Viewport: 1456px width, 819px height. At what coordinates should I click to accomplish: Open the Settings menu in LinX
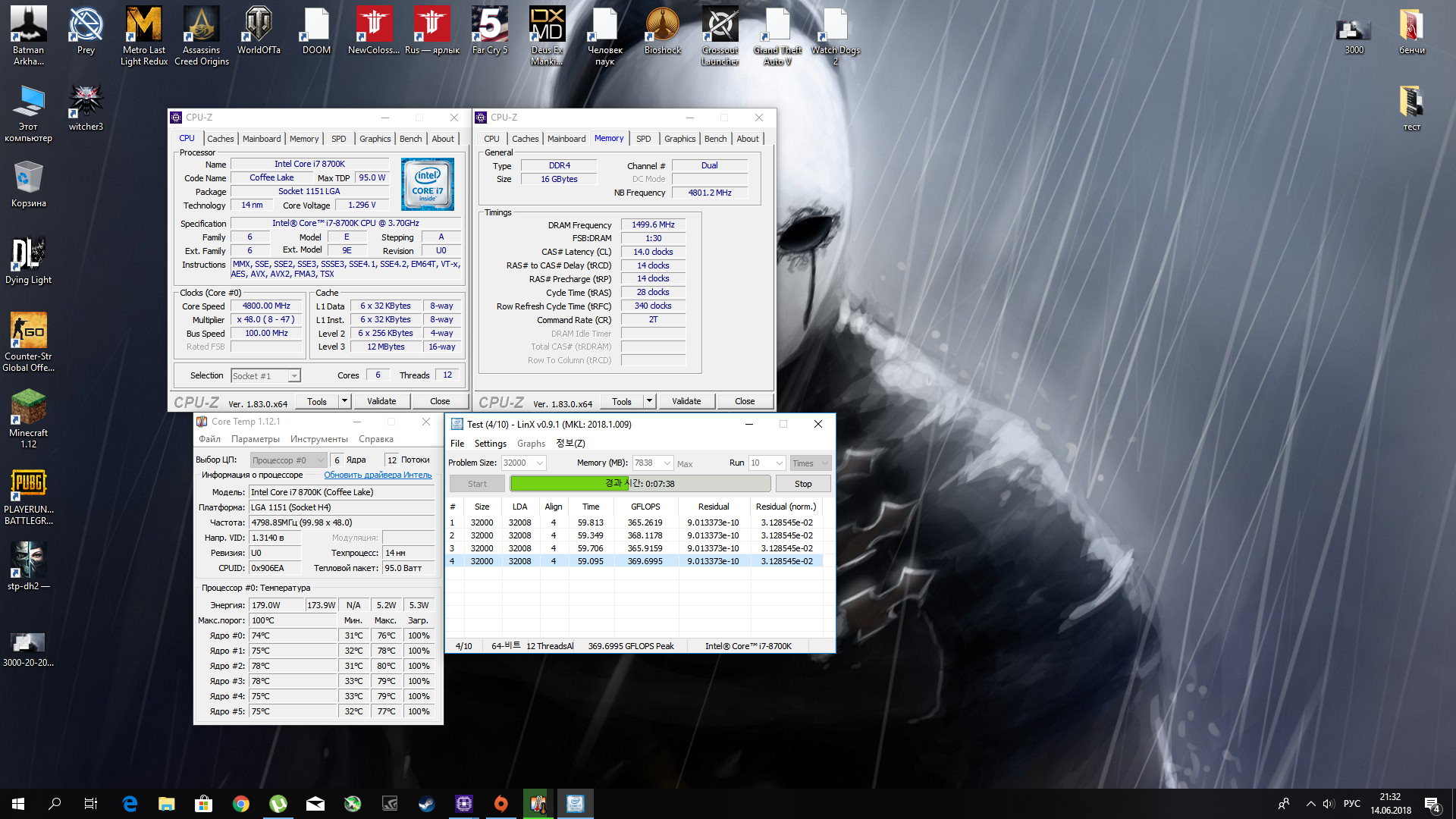(490, 444)
